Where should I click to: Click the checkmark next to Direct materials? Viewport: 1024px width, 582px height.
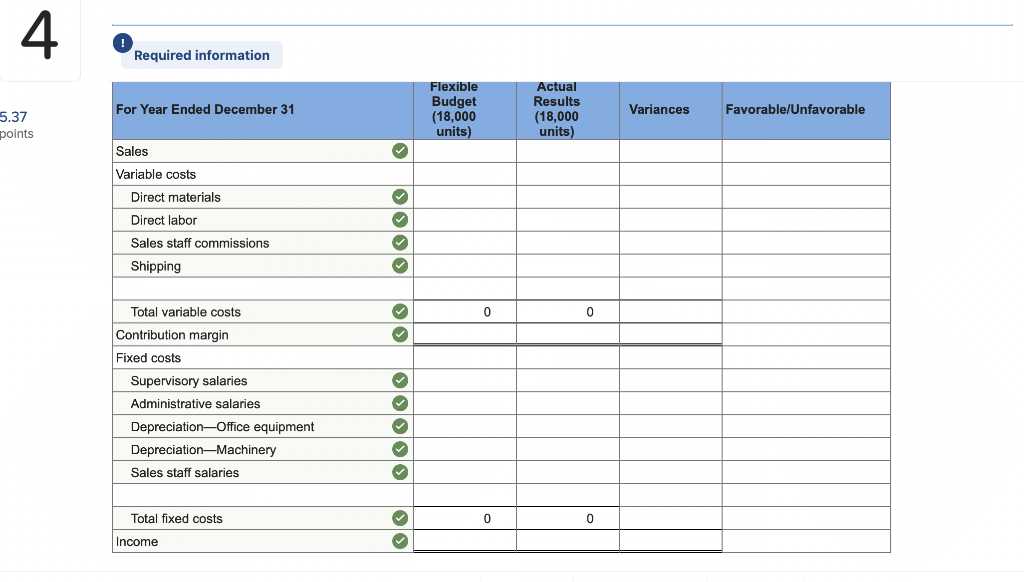(x=399, y=196)
